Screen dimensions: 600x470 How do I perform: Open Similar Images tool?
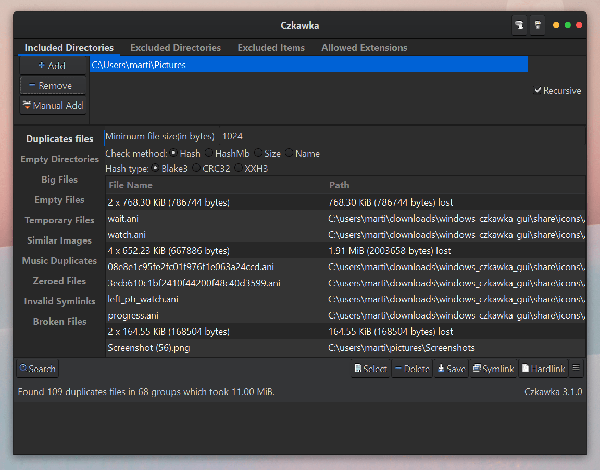[60, 240]
